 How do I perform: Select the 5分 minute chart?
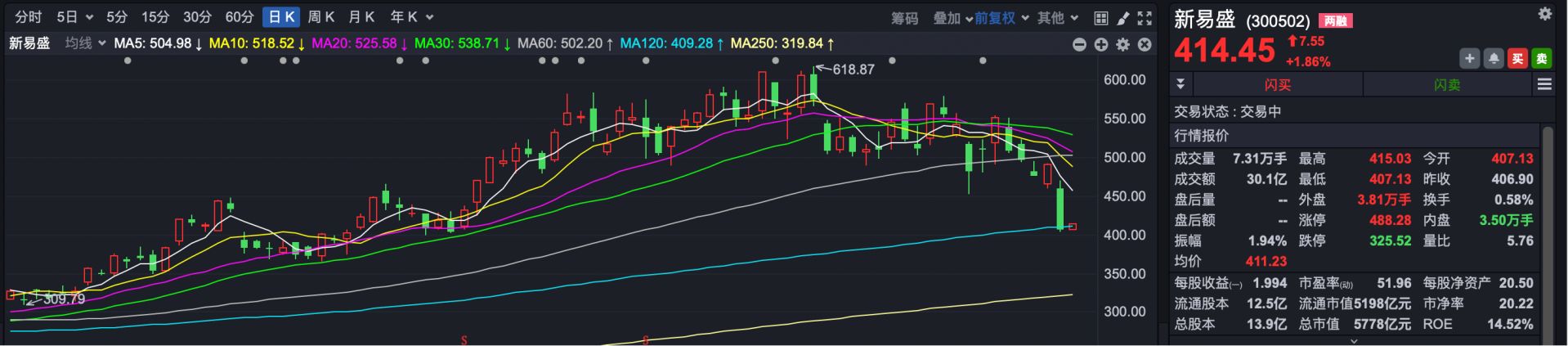tap(117, 17)
